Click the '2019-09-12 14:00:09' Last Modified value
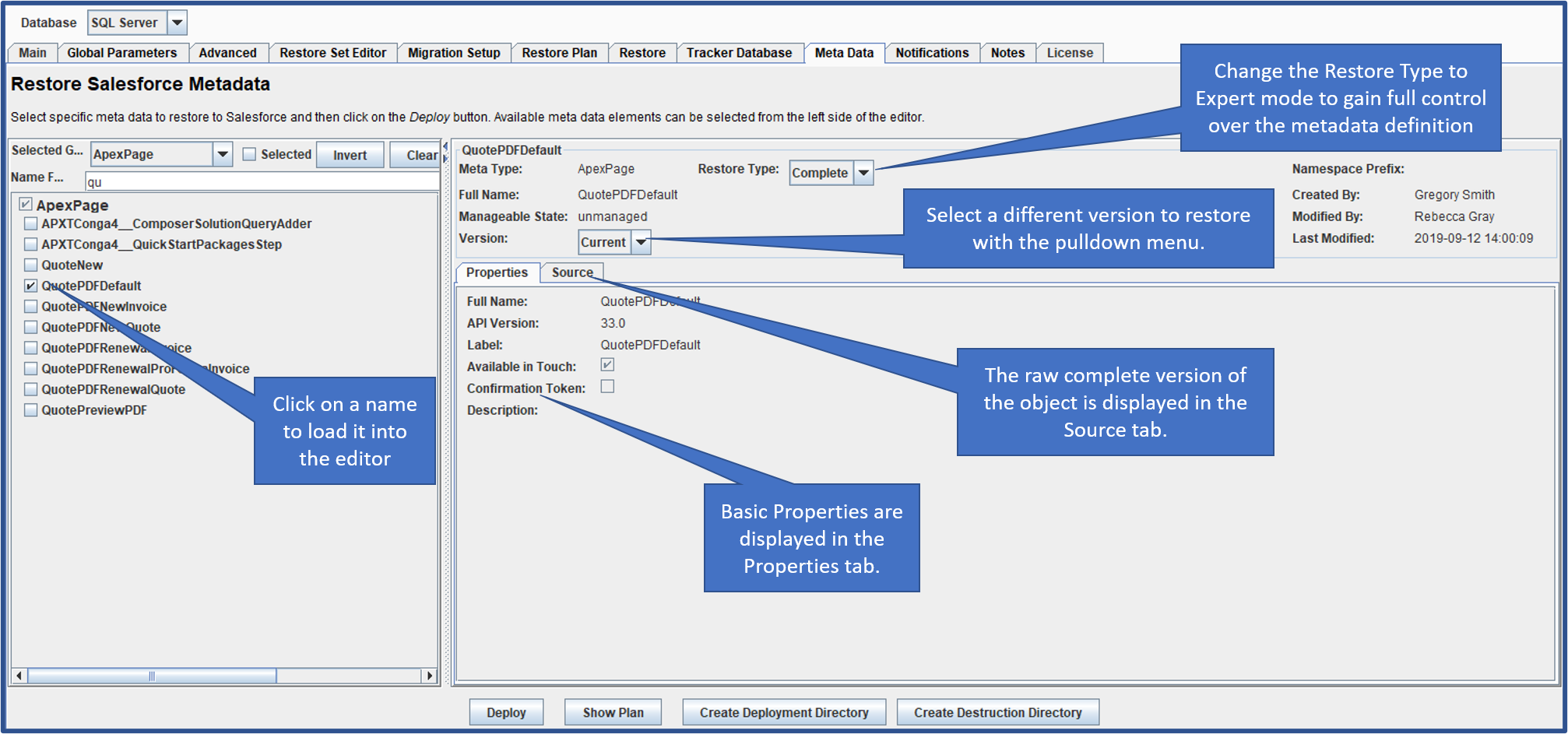Viewport: 1568px width, 734px height. pyautogui.click(x=1474, y=238)
